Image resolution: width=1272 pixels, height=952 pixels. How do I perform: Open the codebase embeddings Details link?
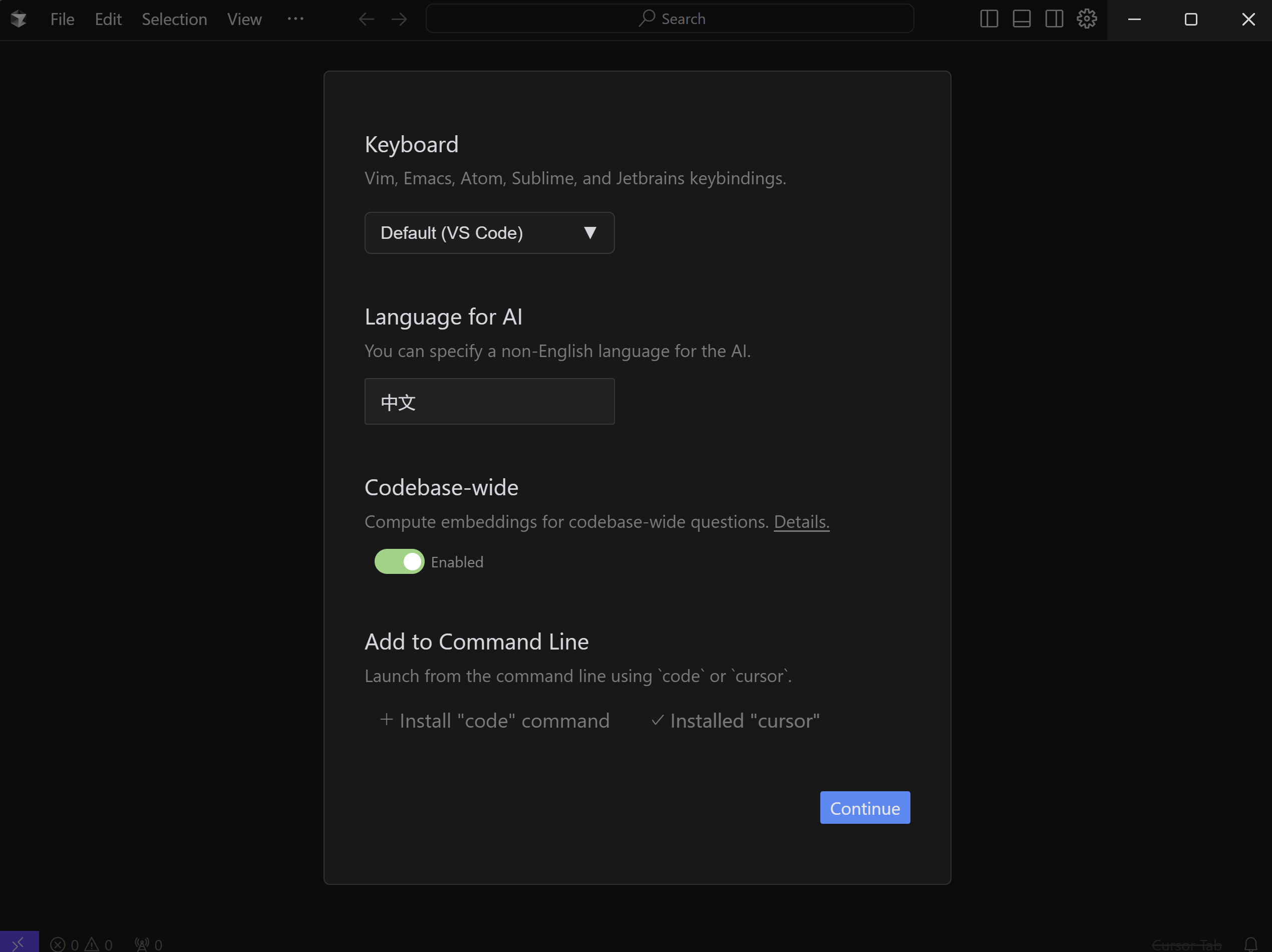(x=801, y=521)
